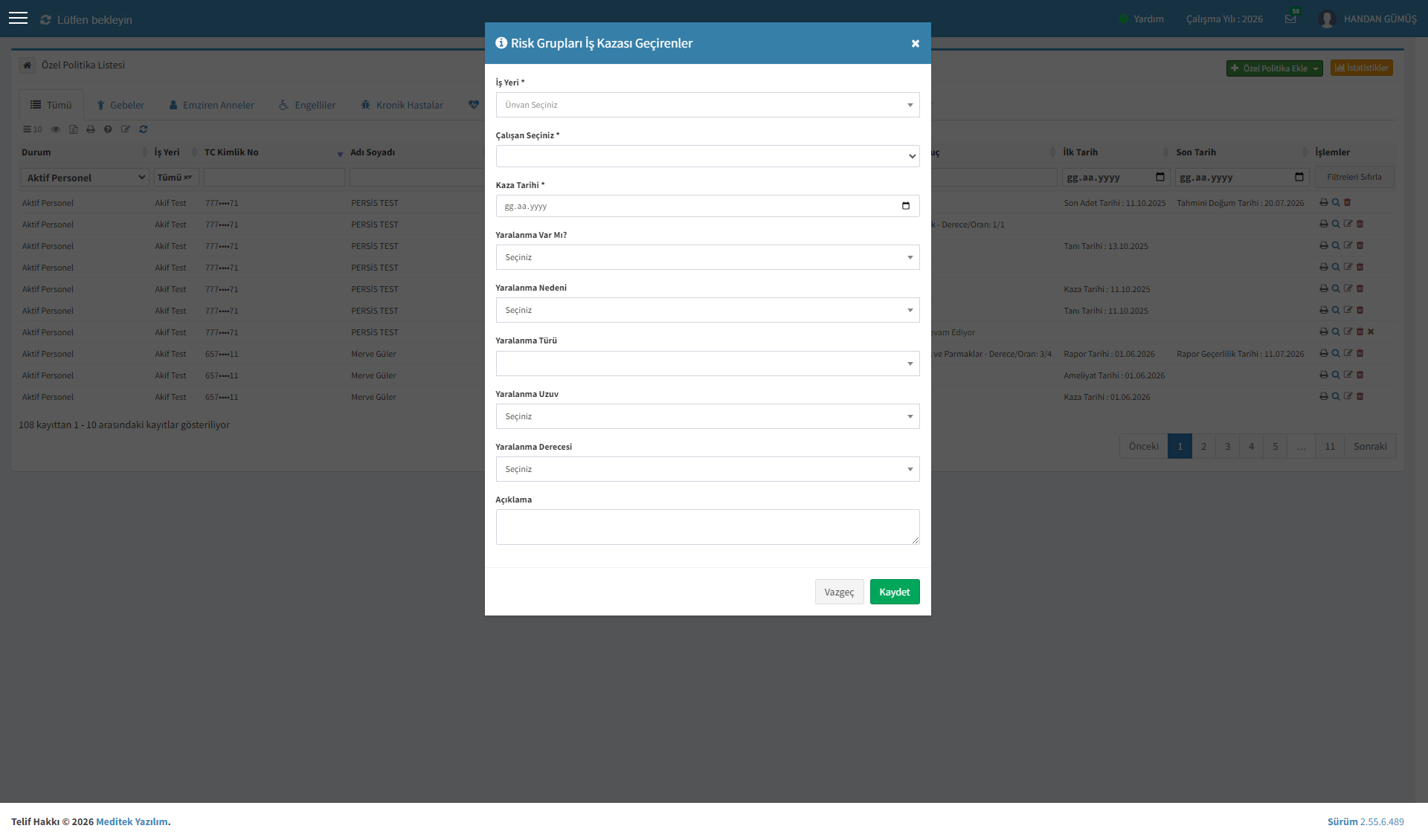Image resolution: width=1428 pixels, height=840 pixels.
Task: Click the İstatistikler chart button
Action: [x=1361, y=68]
